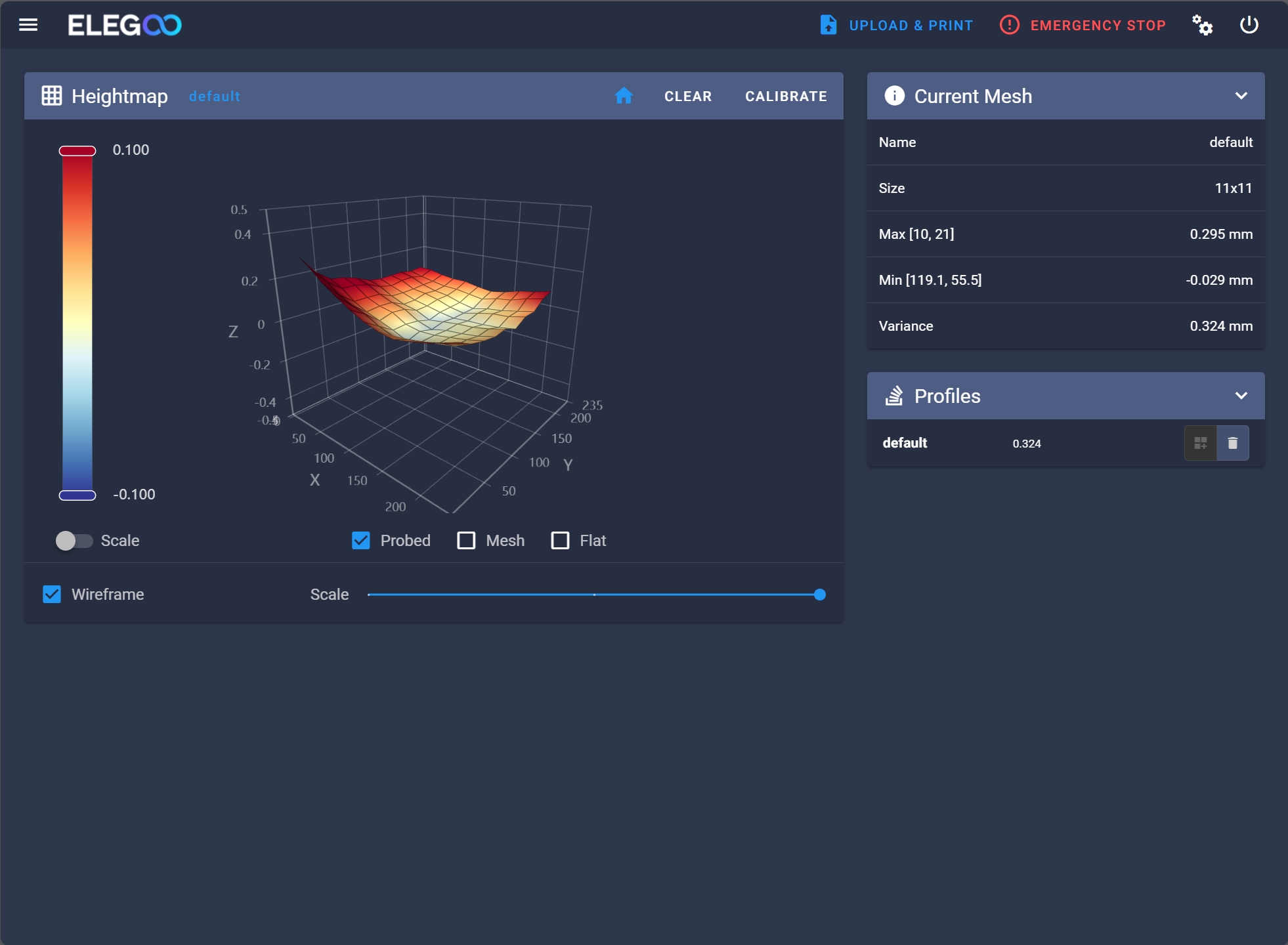Click the CLEAR button
Viewport: 1288px width, 945px height.
(687, 96)
